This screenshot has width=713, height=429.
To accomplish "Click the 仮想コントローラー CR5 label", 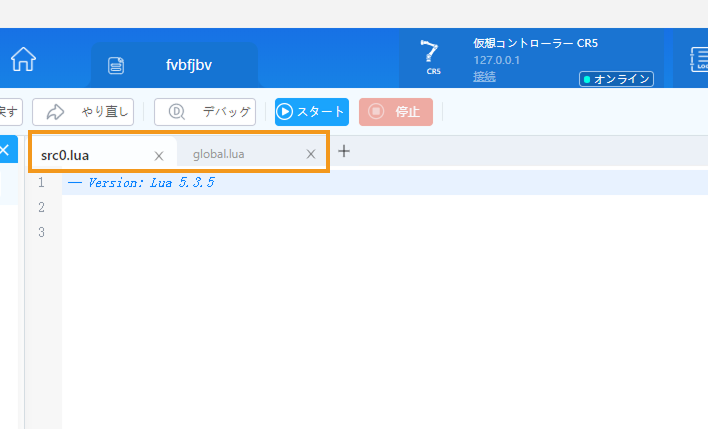I will [535, 43].
